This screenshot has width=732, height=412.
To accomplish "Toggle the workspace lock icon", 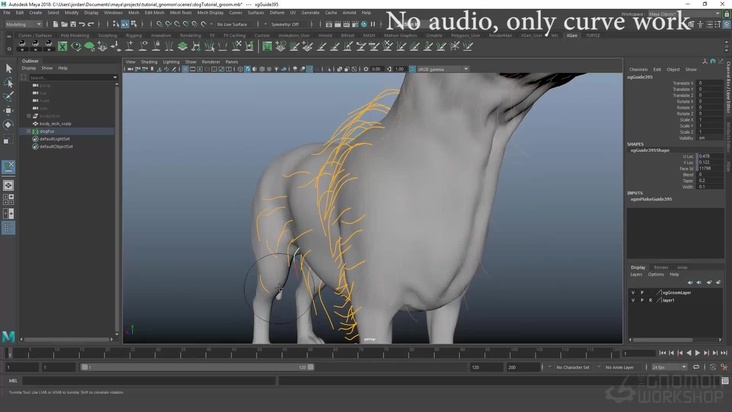I will click(x=726, y=14).
